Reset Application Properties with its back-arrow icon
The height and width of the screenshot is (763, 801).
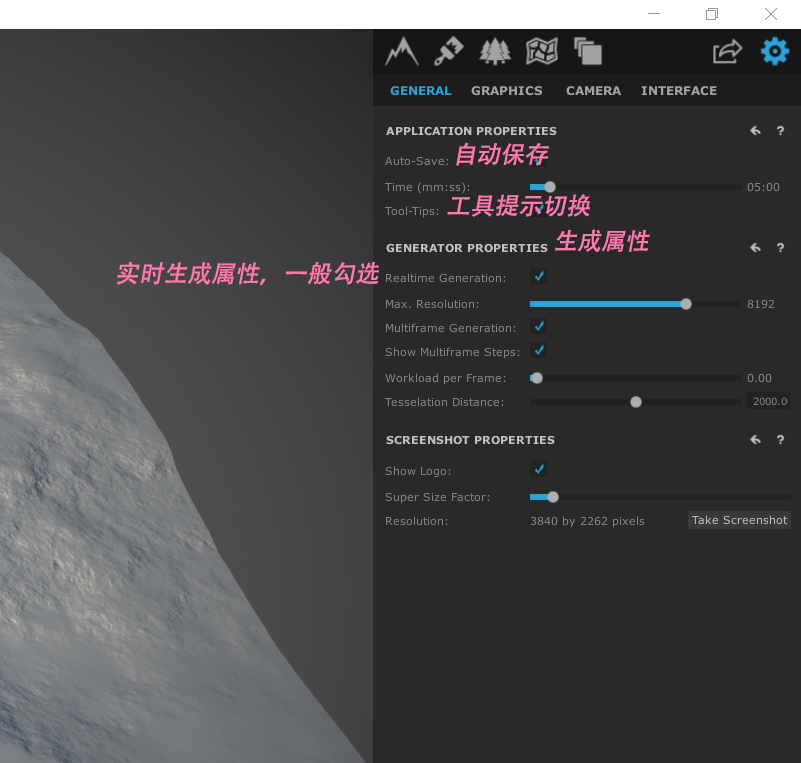[755, 130]
